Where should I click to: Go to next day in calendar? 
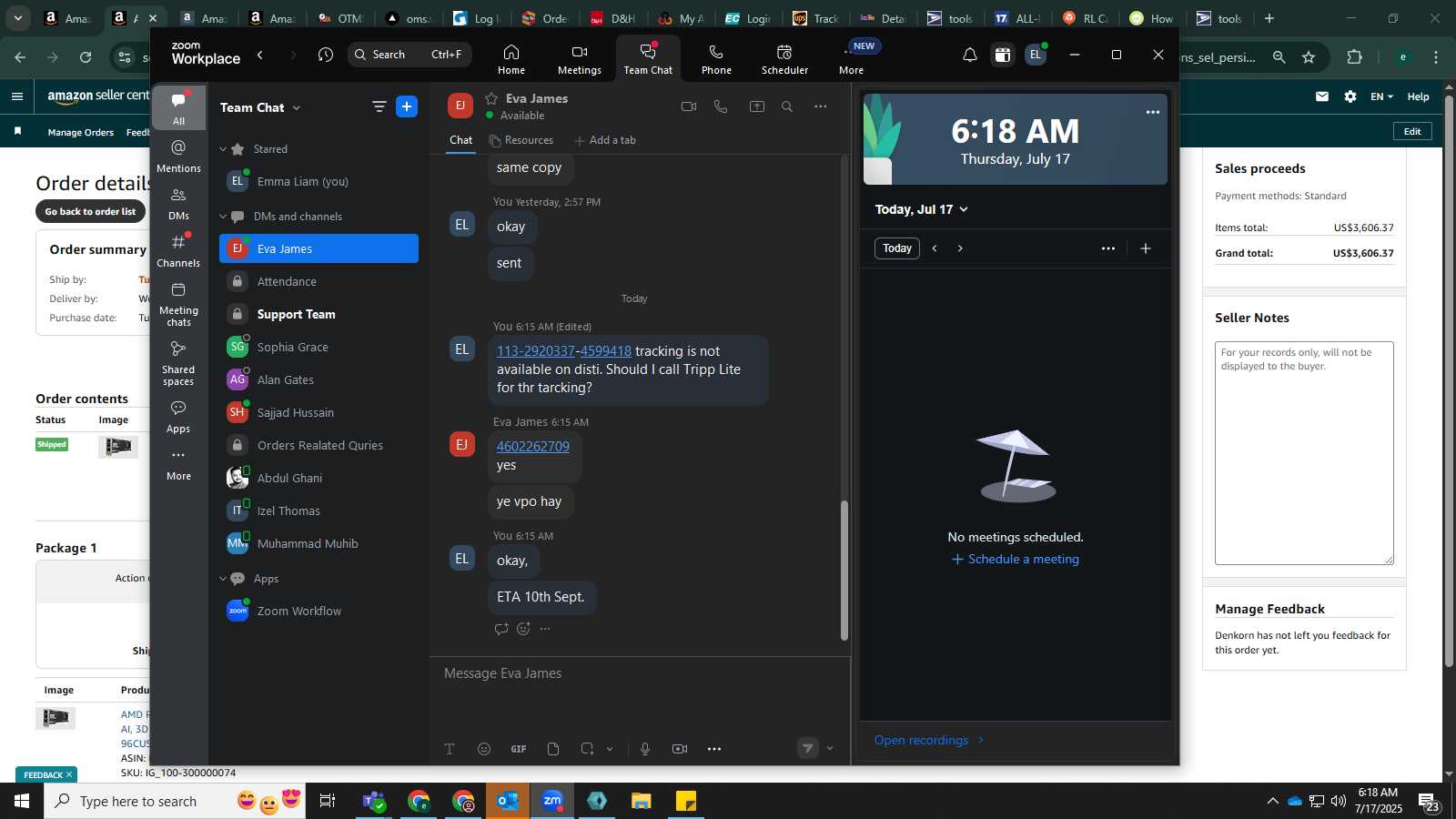pos(960,248)
